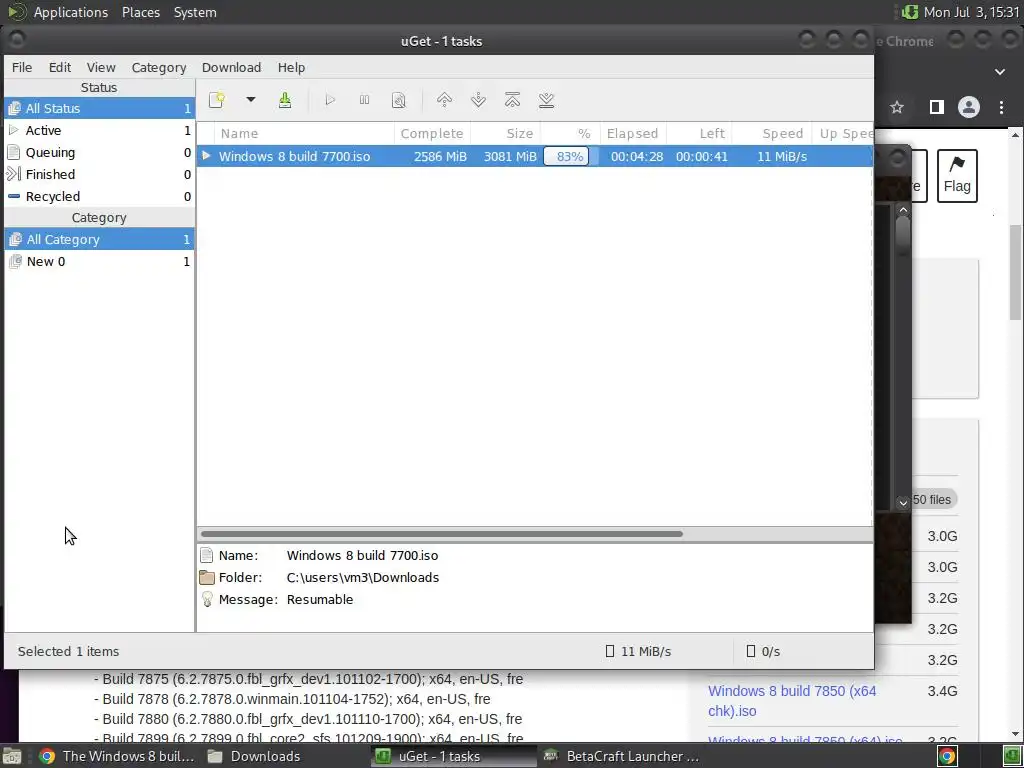Click the Flag button in Chrome page
1024x768 pixels.
[x=957, y=176]
